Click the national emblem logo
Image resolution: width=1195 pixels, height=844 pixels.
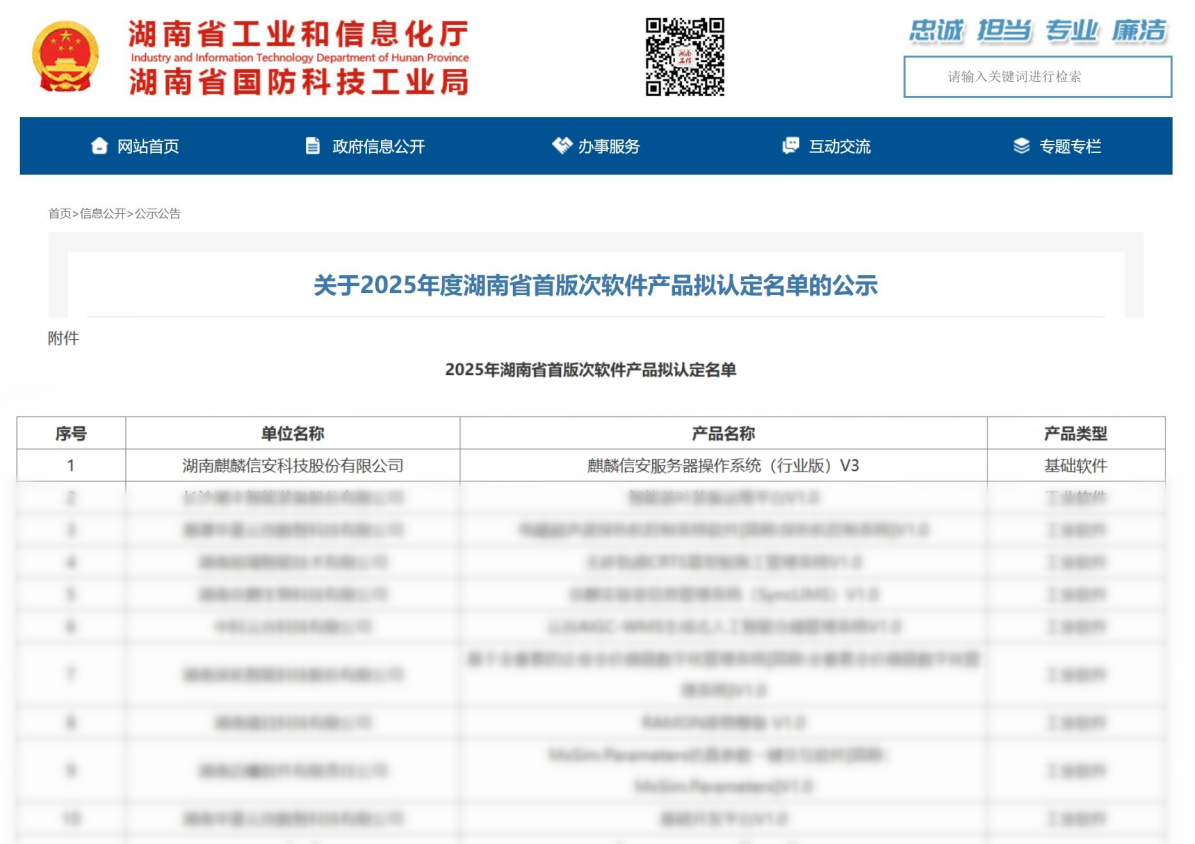(66, 57)
